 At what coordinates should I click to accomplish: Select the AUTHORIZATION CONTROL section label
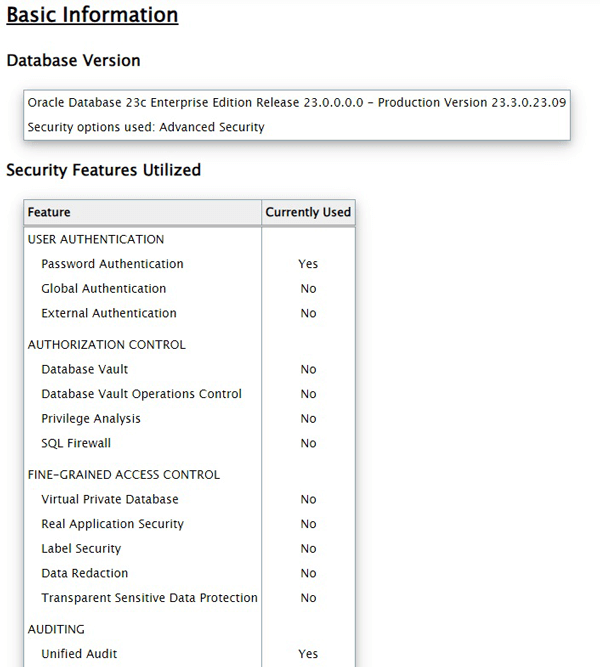[107, 345]
